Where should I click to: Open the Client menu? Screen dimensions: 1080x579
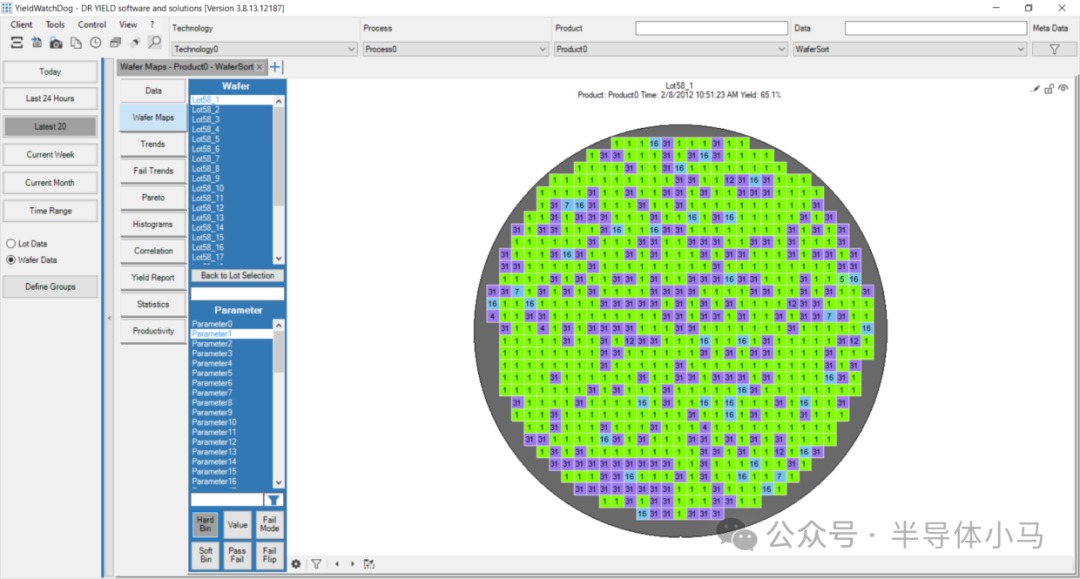tap(21, 24)
